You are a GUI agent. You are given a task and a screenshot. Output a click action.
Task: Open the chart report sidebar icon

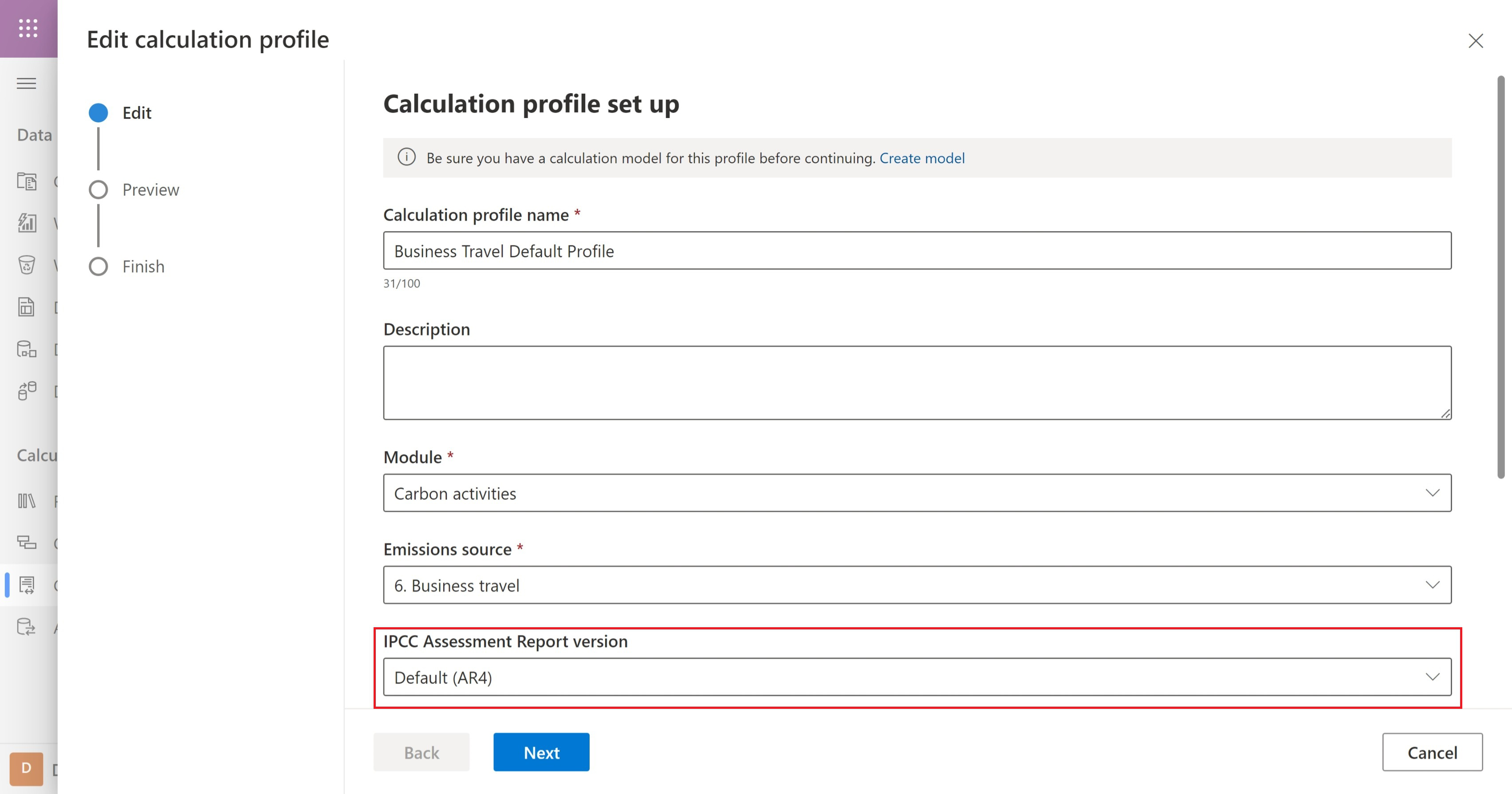click(x=27, y=222)
